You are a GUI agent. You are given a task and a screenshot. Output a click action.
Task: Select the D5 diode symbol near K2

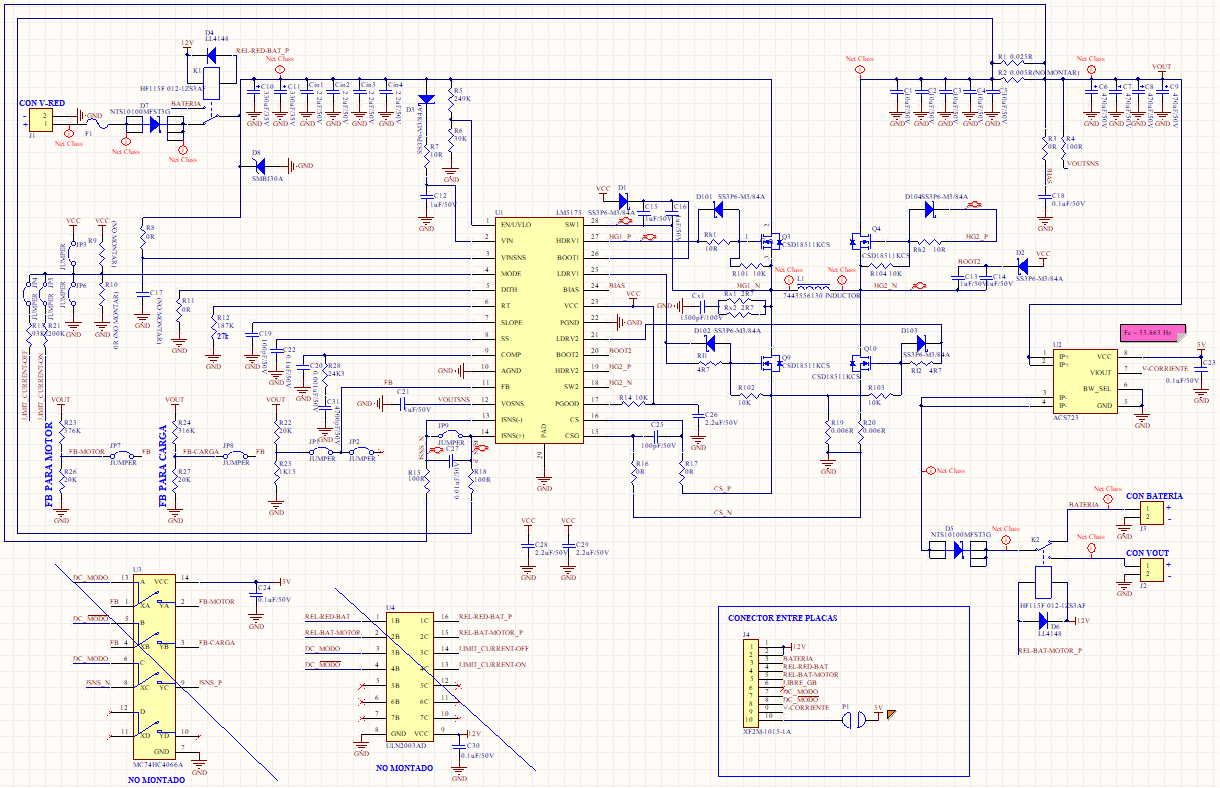pos(957,549)
